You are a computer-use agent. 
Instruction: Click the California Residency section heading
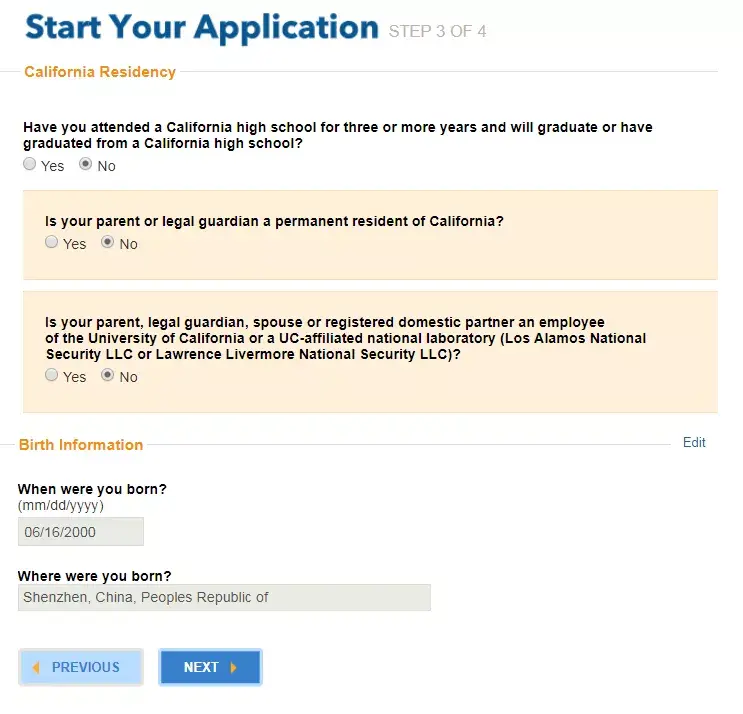point(100,72)
